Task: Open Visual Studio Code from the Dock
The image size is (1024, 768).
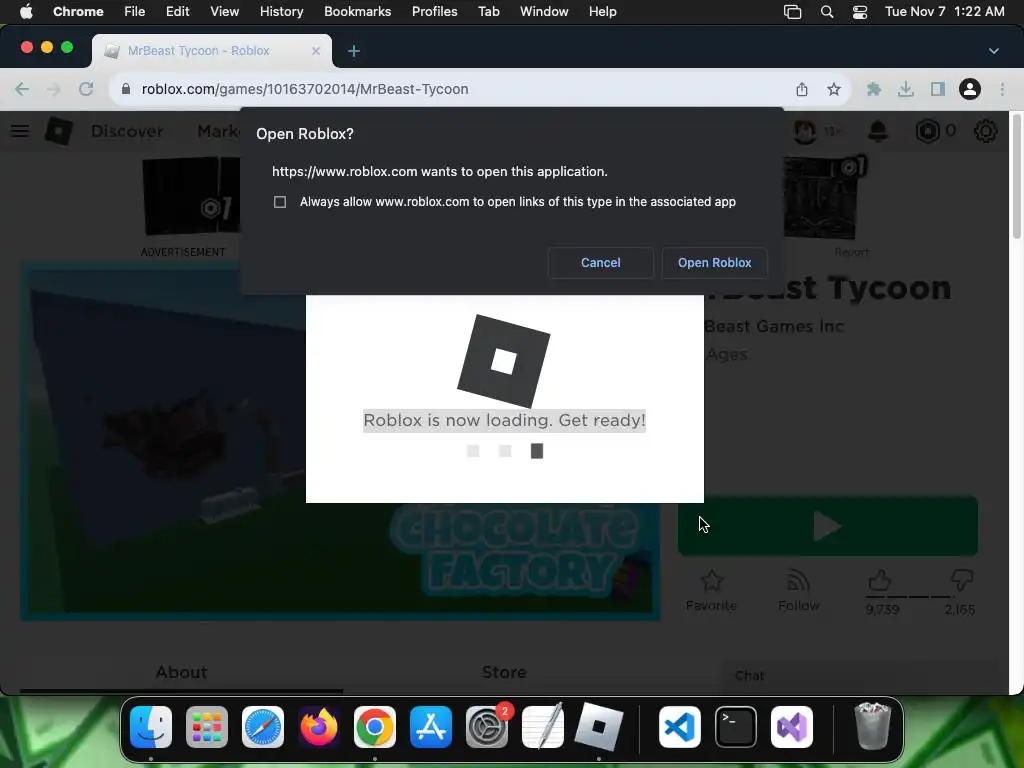Action: click(680, 727)
